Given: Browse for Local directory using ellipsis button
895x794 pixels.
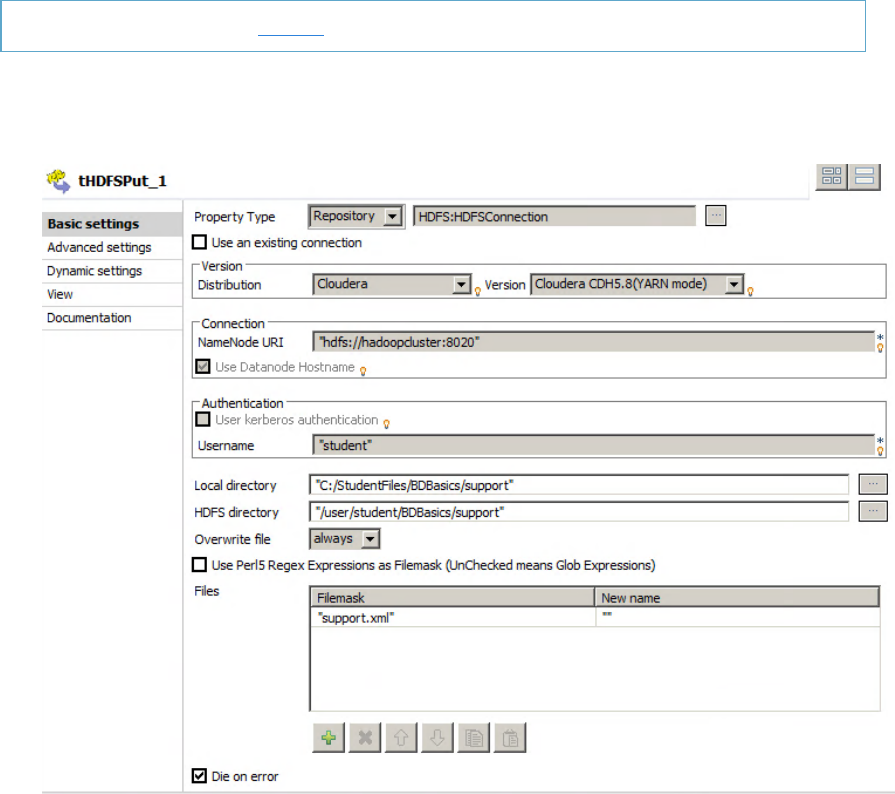Looking at the screenshot, I should (x=873, y=484).
